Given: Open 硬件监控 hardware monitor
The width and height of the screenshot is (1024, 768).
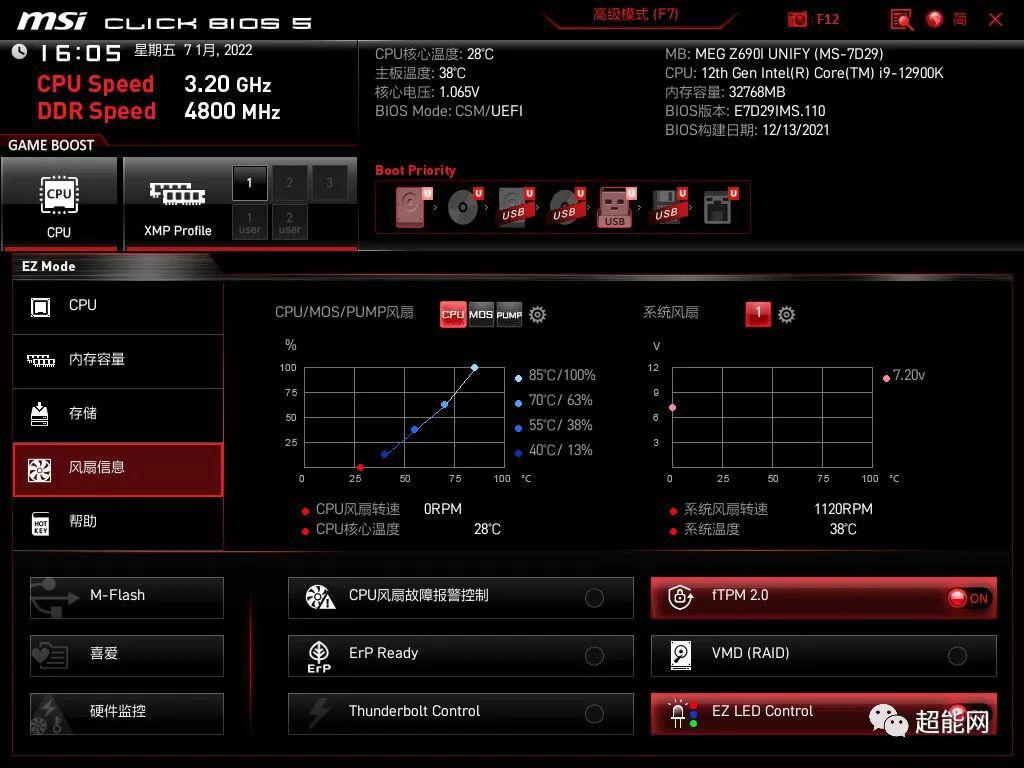Looking at the screenshot, I should click(x=127, y=712).
